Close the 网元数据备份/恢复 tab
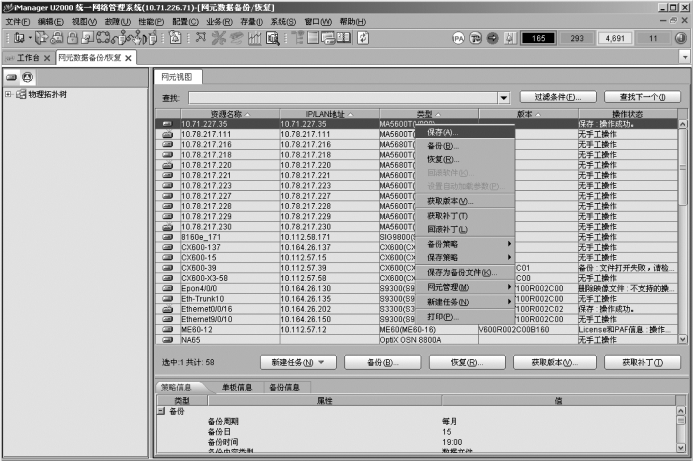693x461 pixels. tap(128, 58)
